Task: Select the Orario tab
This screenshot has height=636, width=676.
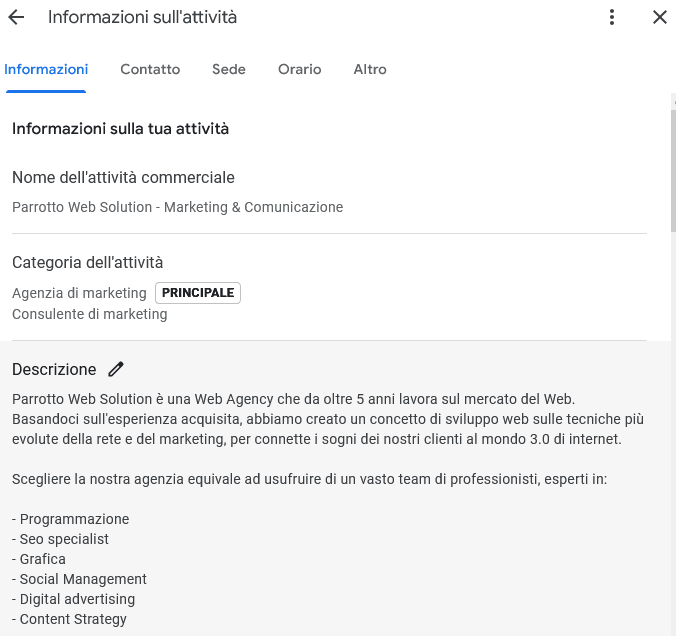Action: click(300, 69)
